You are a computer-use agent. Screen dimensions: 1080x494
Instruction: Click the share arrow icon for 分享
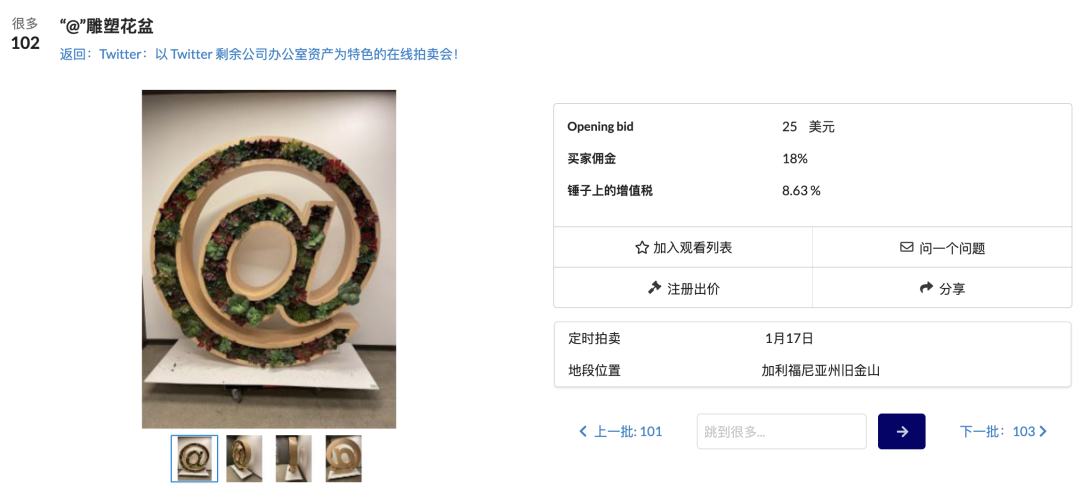(926, 288)
